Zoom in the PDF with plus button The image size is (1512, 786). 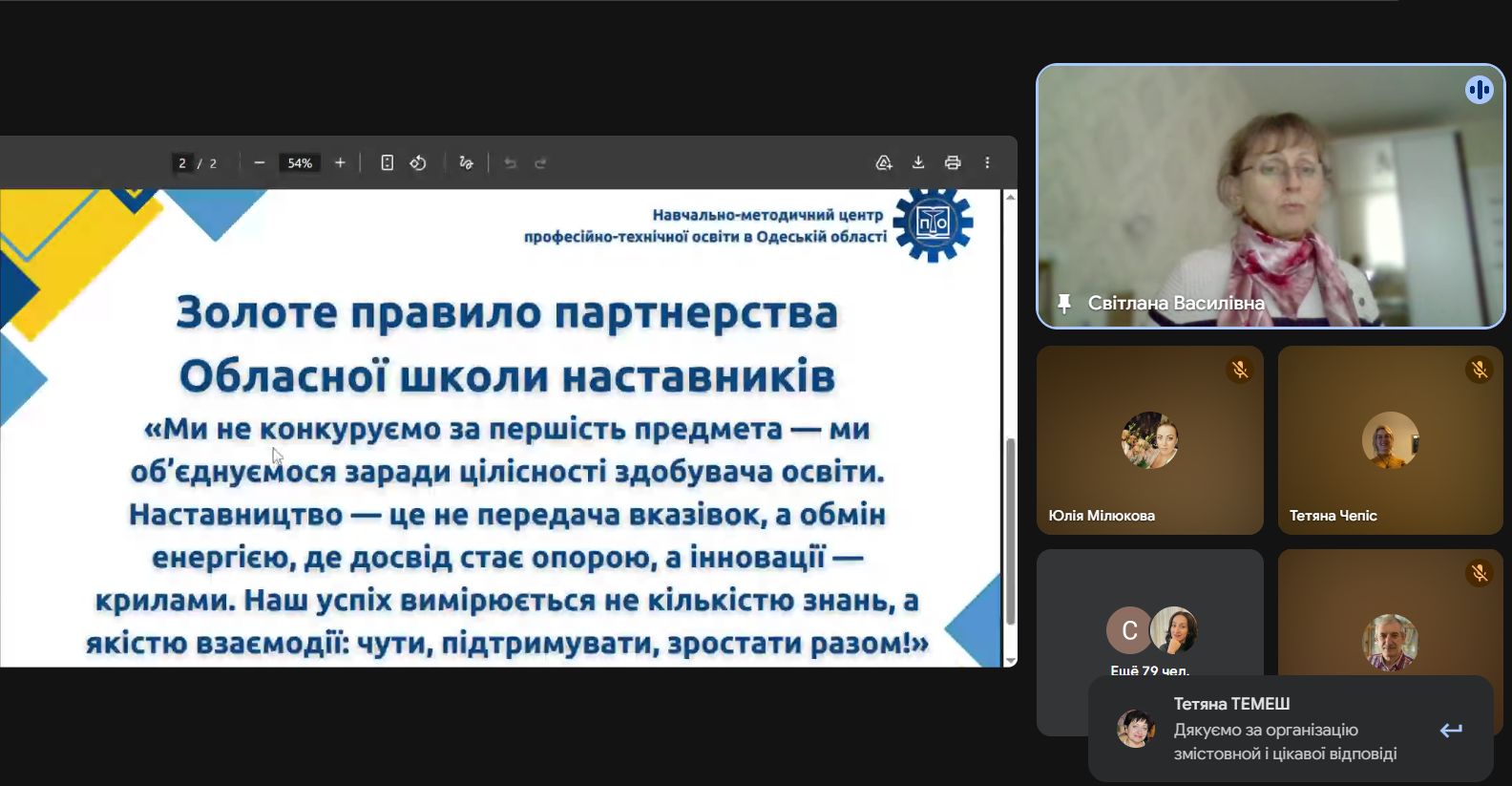(340, 163)
